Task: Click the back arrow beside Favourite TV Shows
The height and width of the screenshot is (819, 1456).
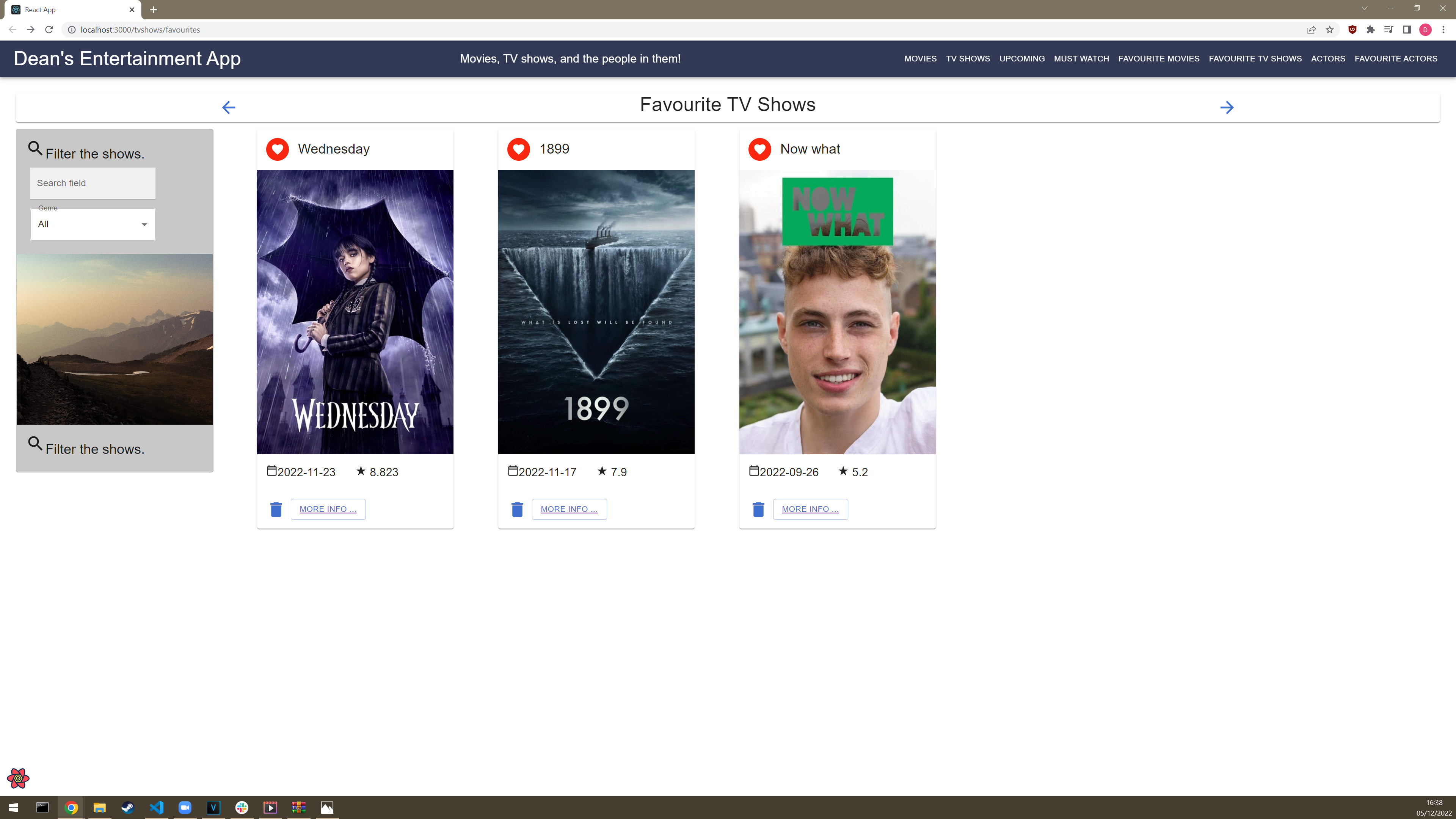Action: point(228,107)
